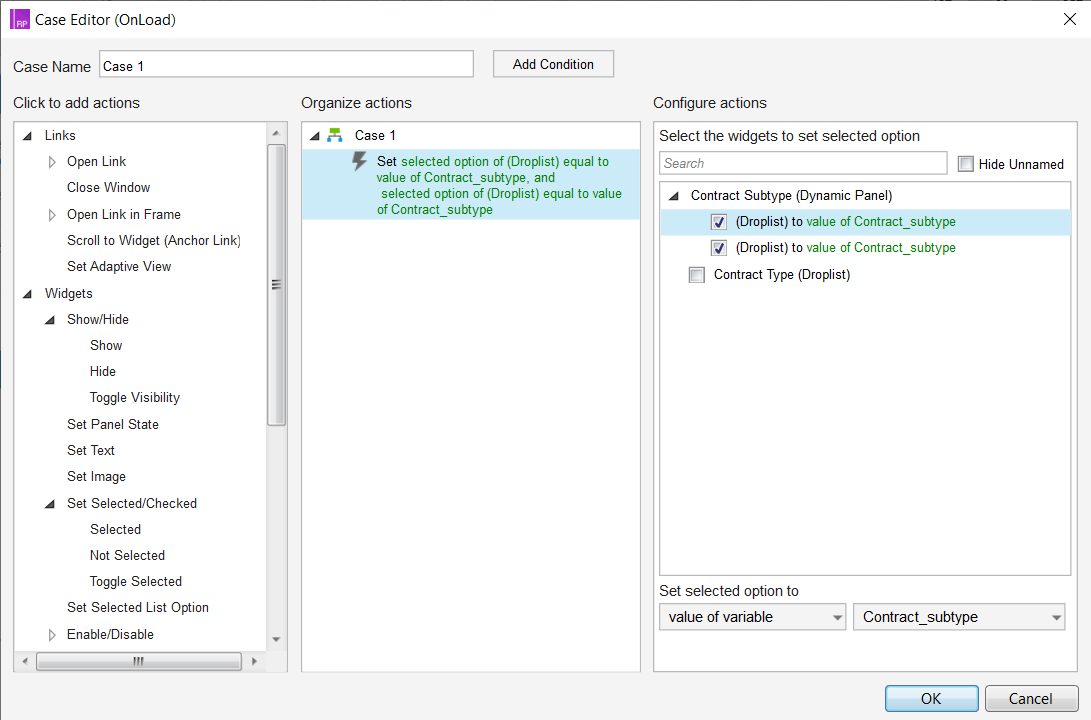Click the actions list scroll down arrow
This screenshot has width=1091, height=720.
pyautogui.click(x=276, y=639)
